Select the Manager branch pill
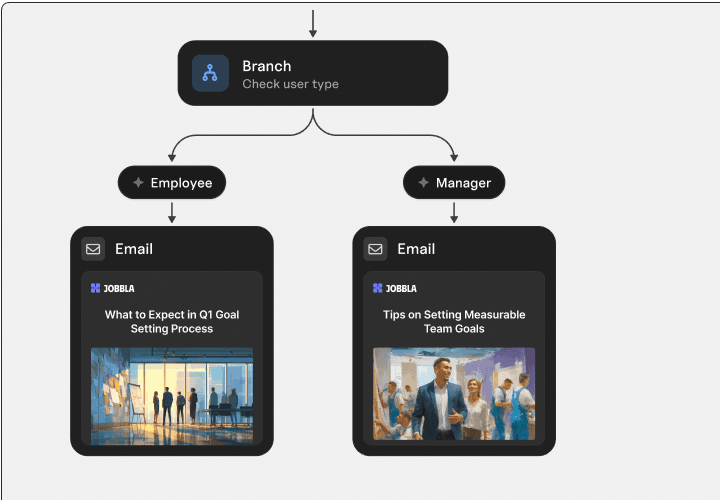 (x=454, y=182)
